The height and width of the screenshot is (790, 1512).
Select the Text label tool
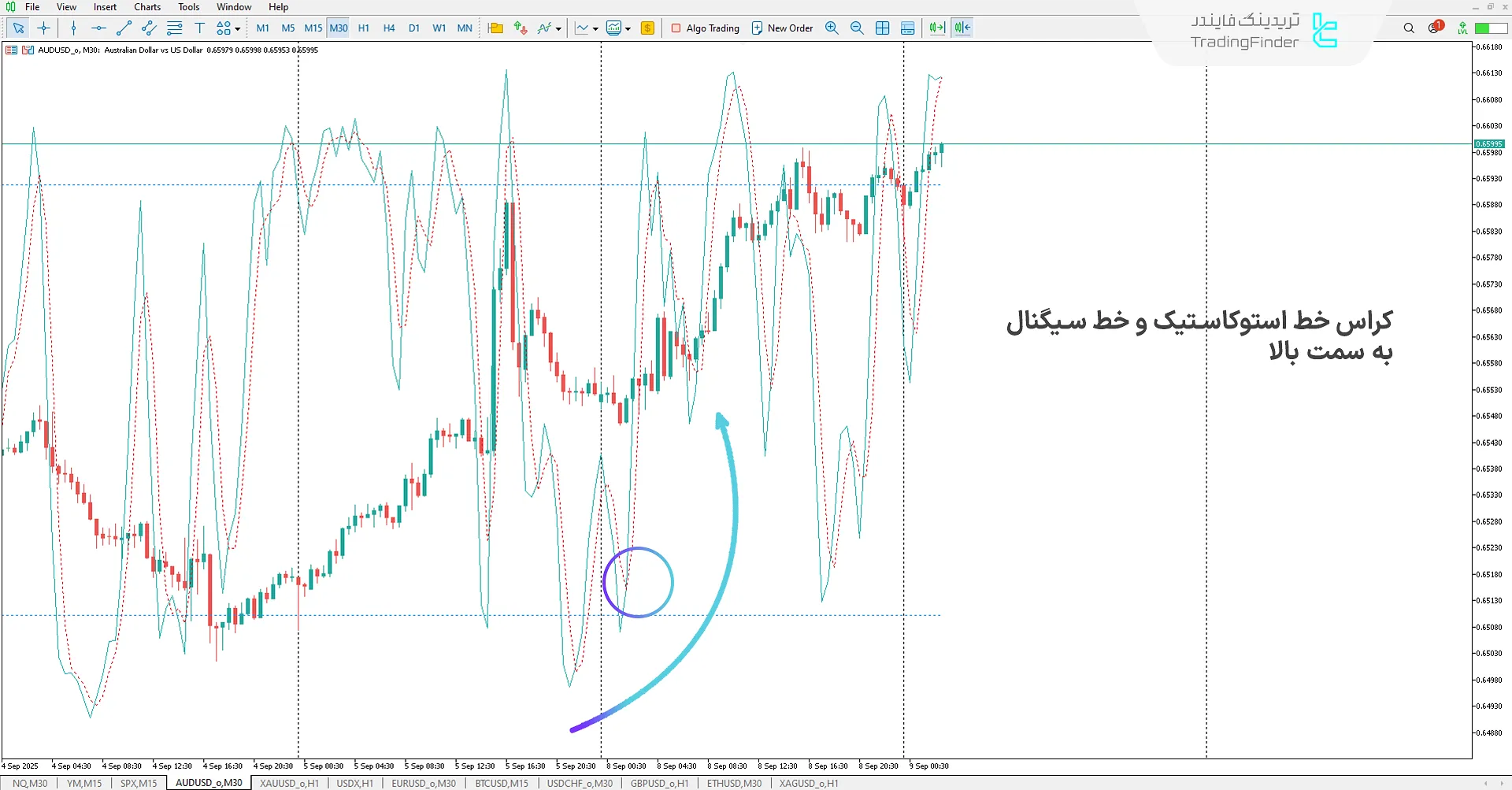click(x=199, y=28)
